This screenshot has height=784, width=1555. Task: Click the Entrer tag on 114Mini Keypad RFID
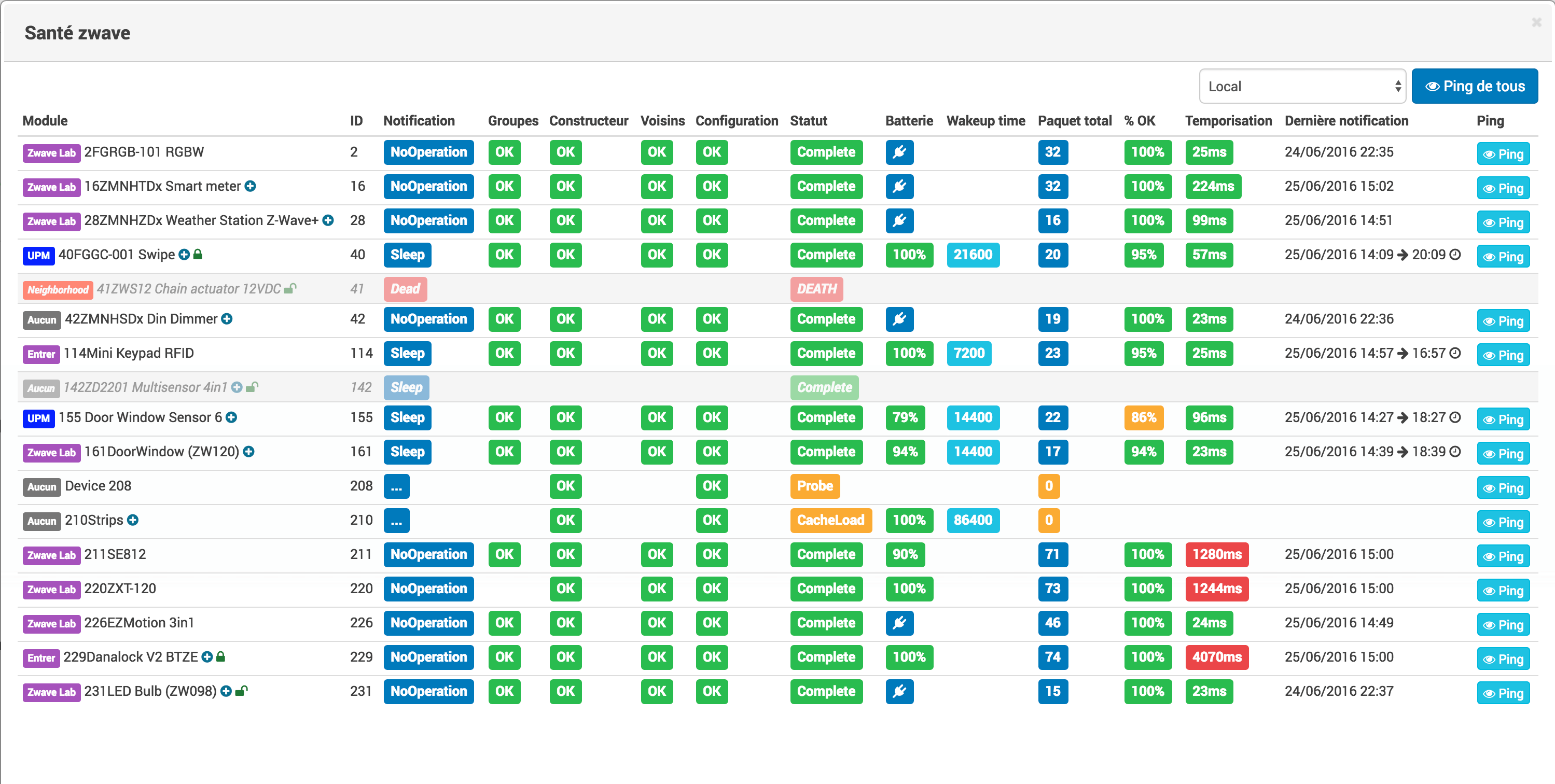pyautogui.click(x=40, y=354)
